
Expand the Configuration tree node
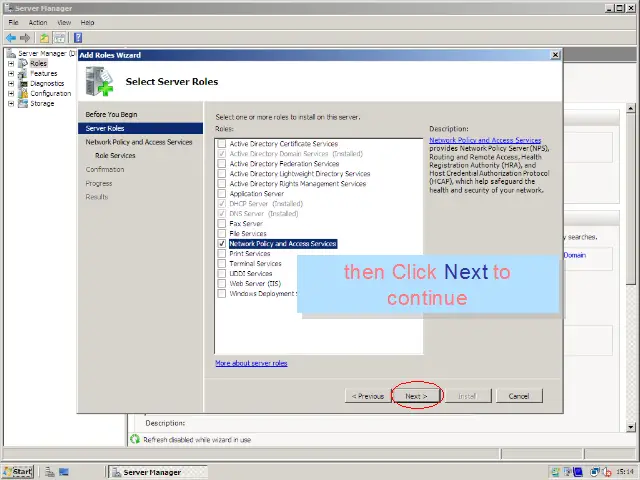click(11, 93)
